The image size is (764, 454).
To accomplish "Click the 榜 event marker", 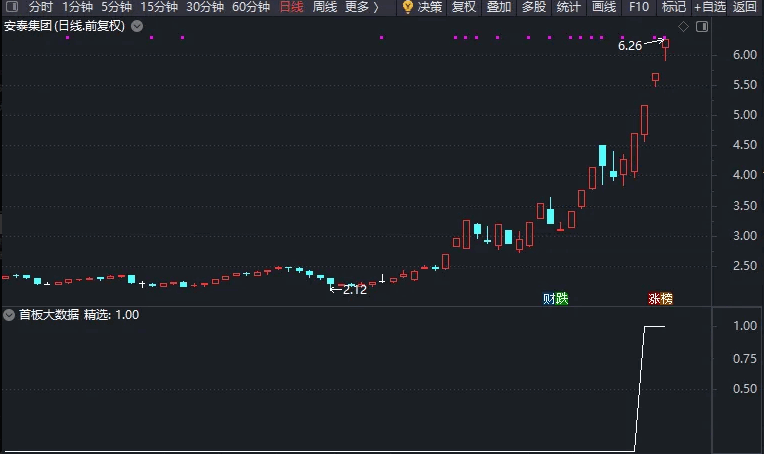I will tap(667, 299).
